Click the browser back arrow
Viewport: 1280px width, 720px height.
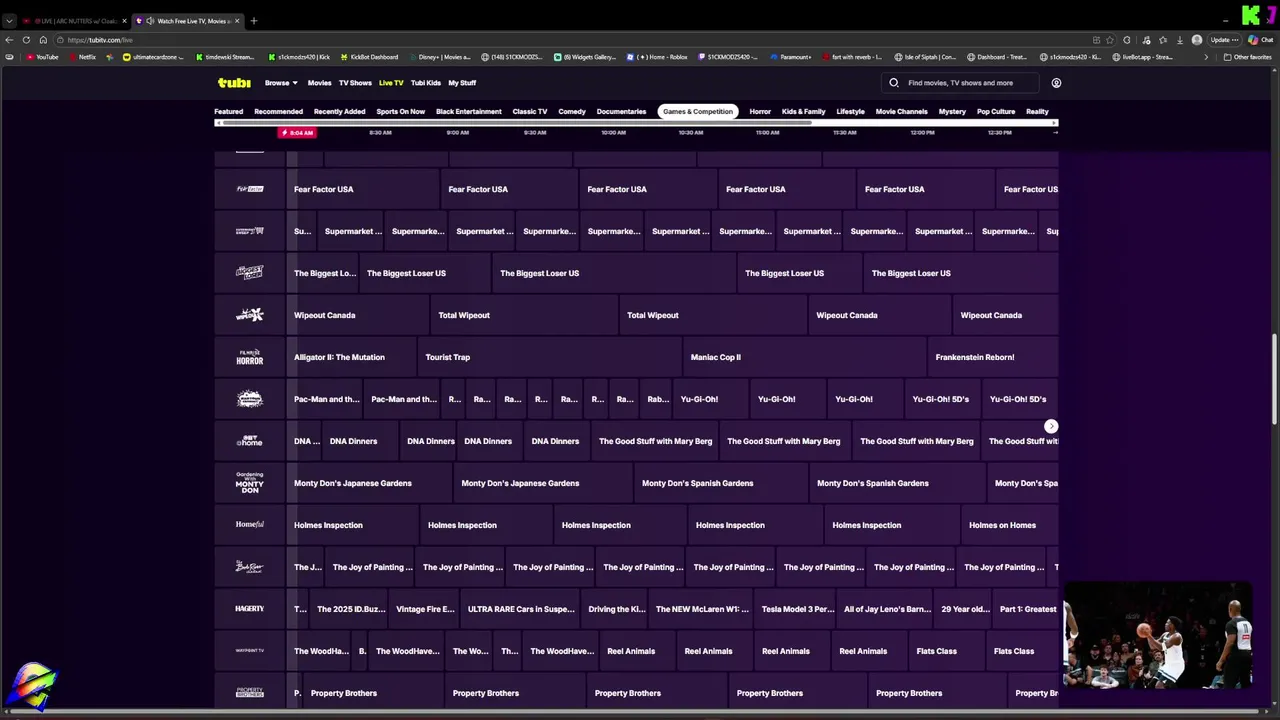[9, 40]
